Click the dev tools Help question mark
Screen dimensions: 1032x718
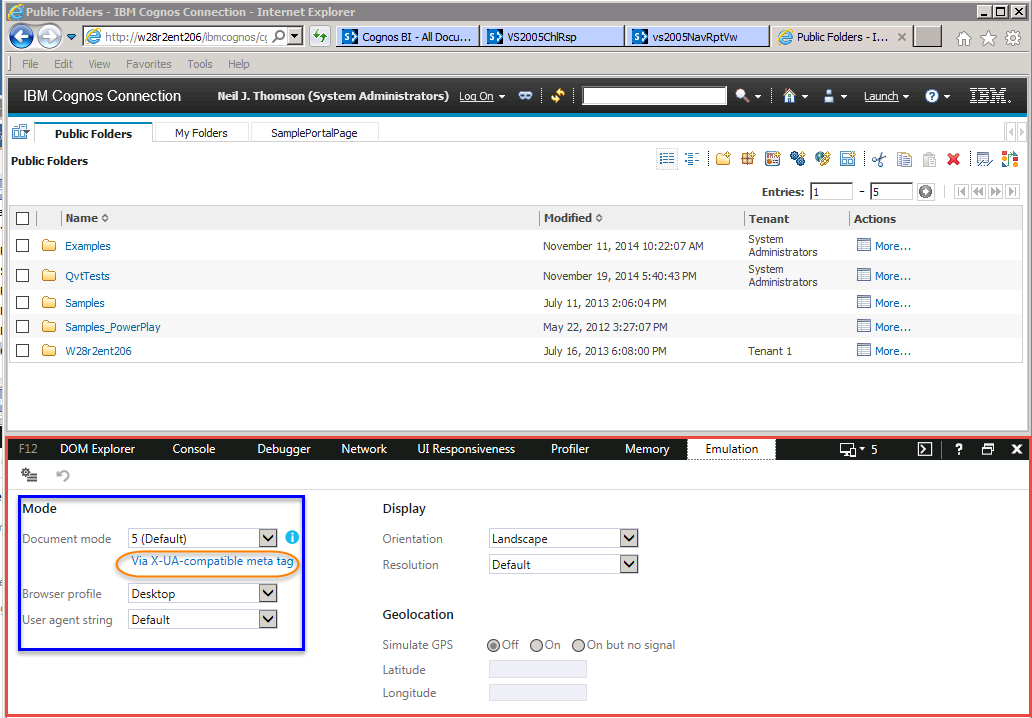959,449
